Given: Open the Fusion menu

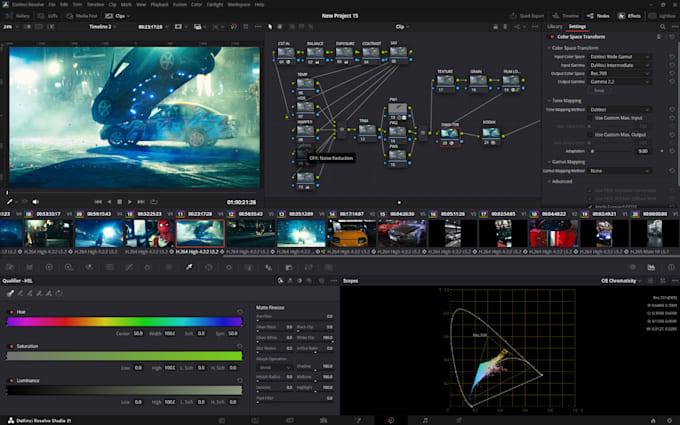Looking at the screenshot, I should tap(180, 4).
